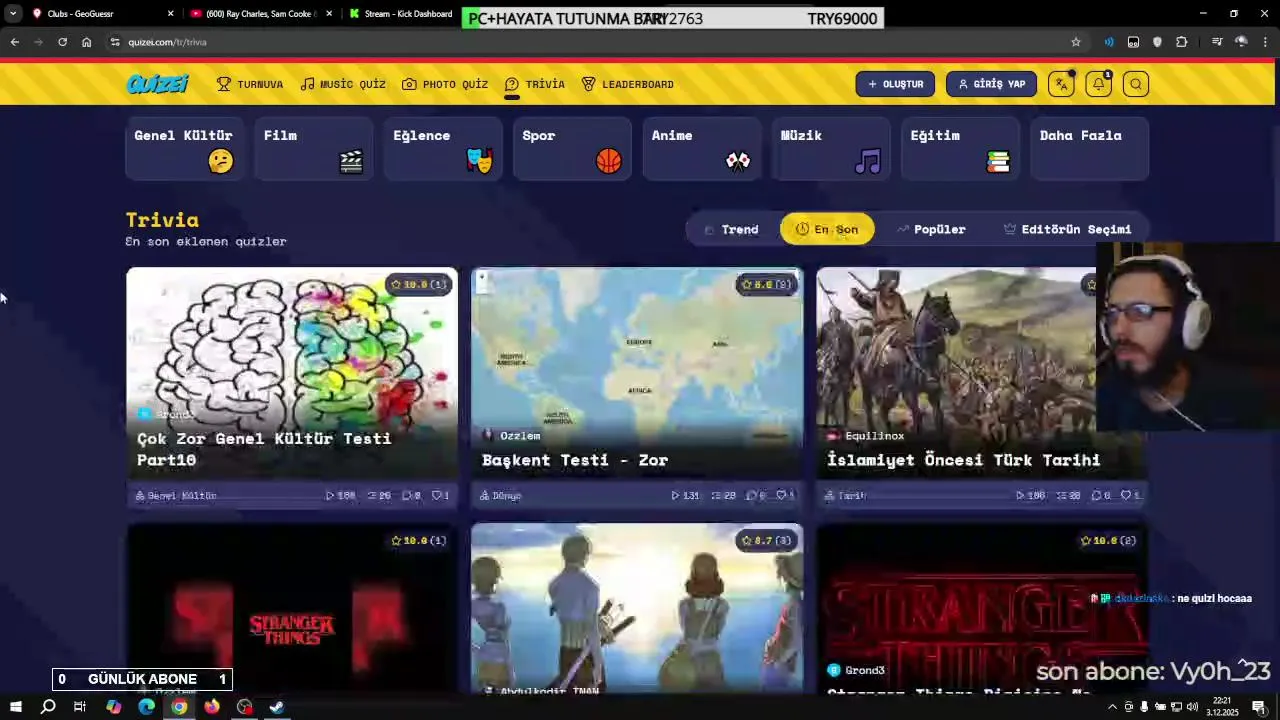The height and width of the screenshot is (720, 1280).
Task: Open the Music Quiz section
Action: [343, 84]
